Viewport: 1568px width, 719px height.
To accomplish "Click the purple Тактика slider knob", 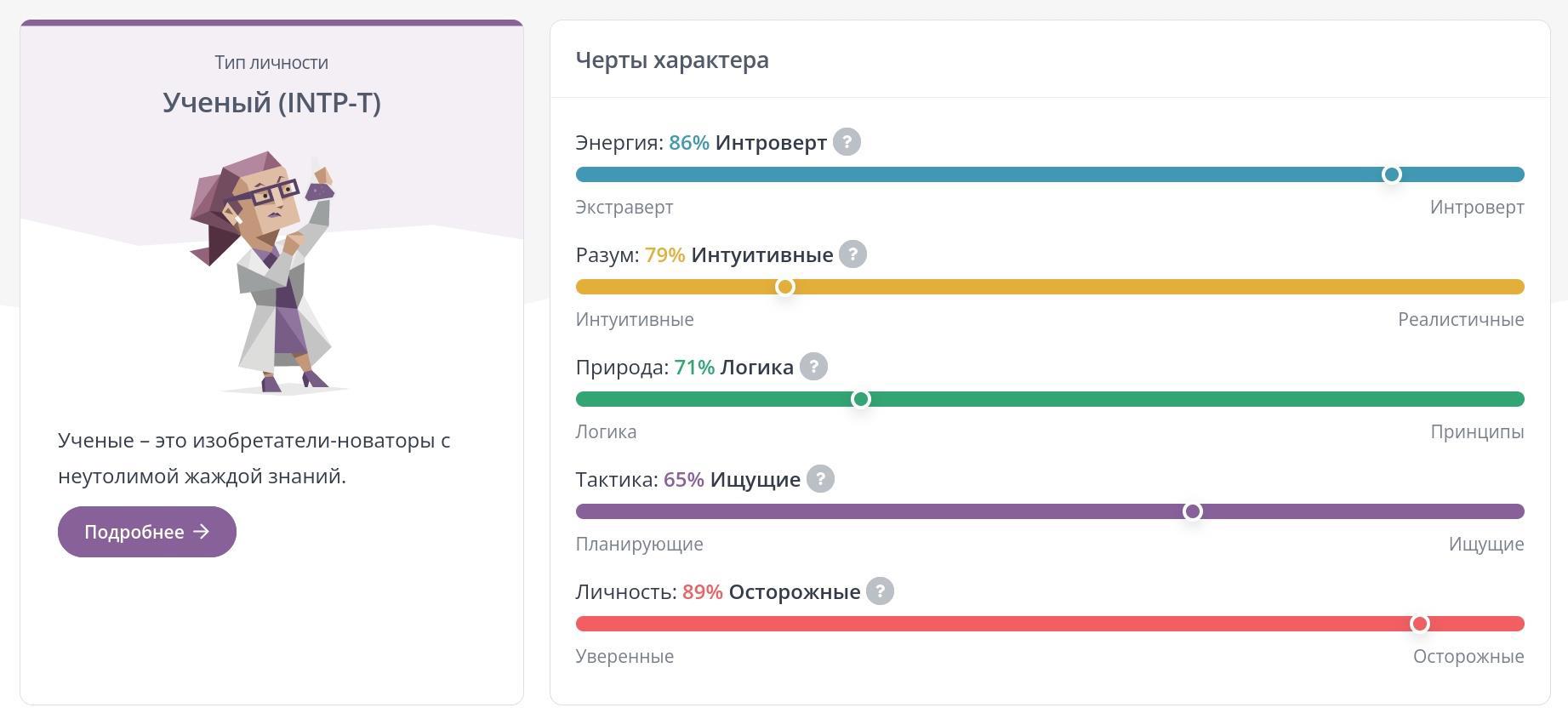I will tap(1192, 511).
